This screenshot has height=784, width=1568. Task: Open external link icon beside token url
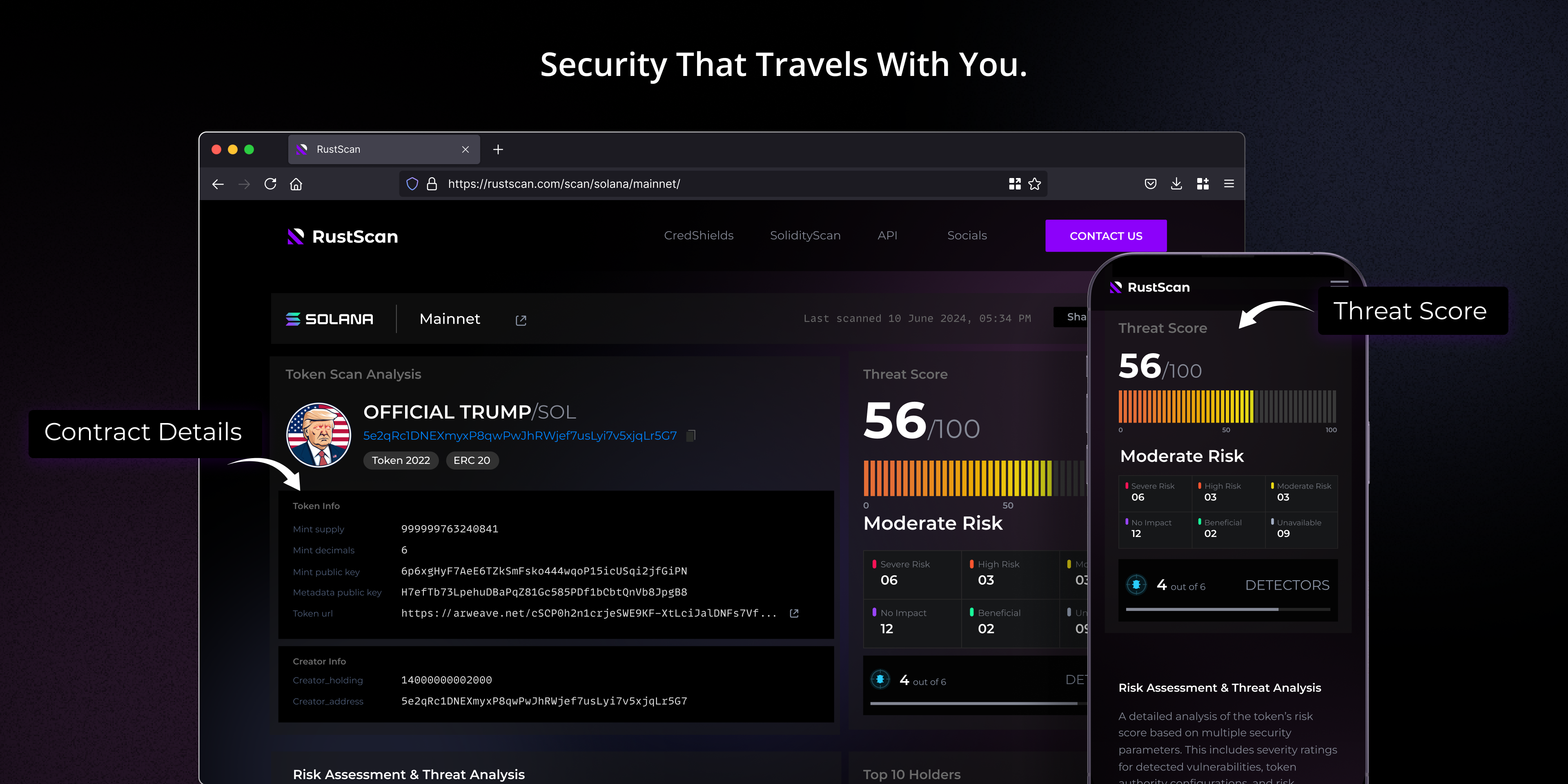(x=794, y=614)
